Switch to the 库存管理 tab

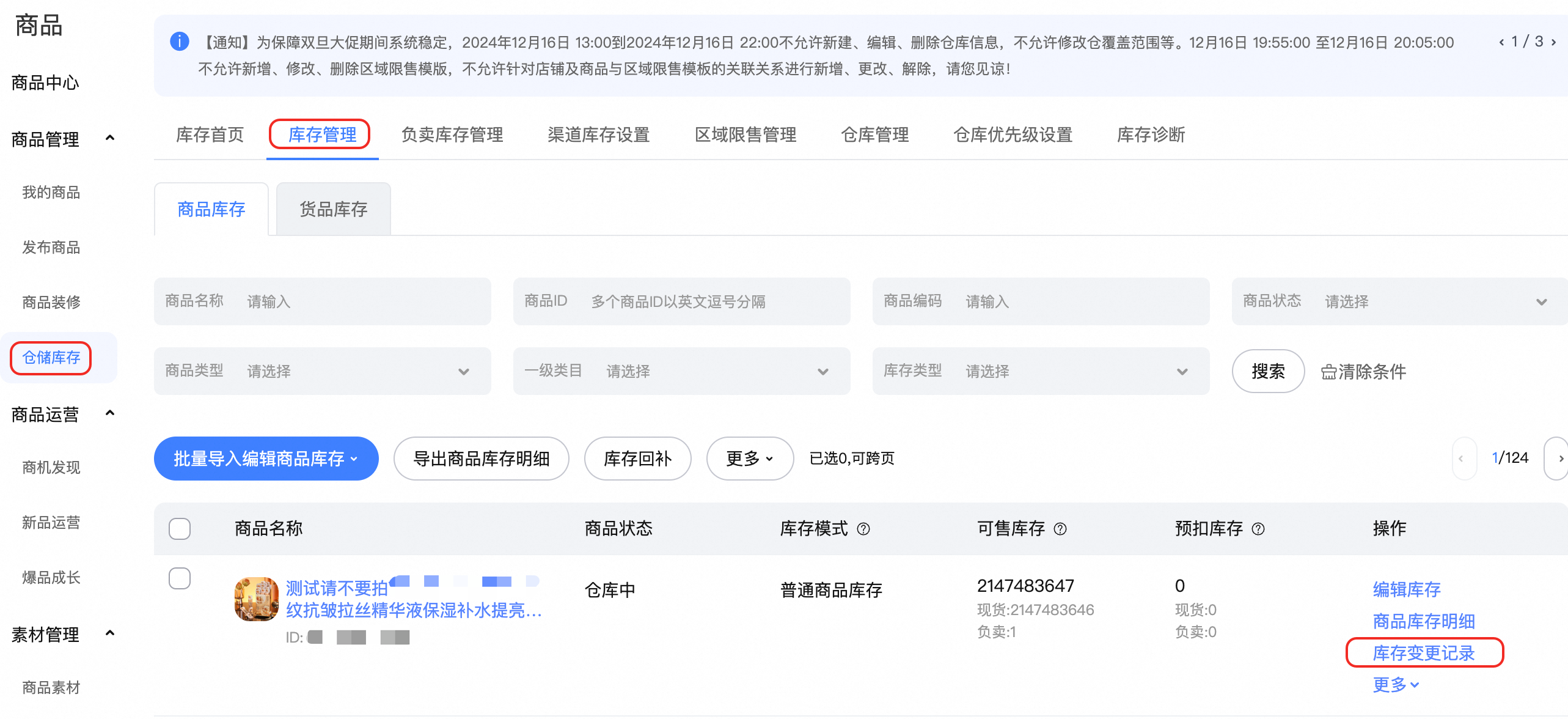322,135
